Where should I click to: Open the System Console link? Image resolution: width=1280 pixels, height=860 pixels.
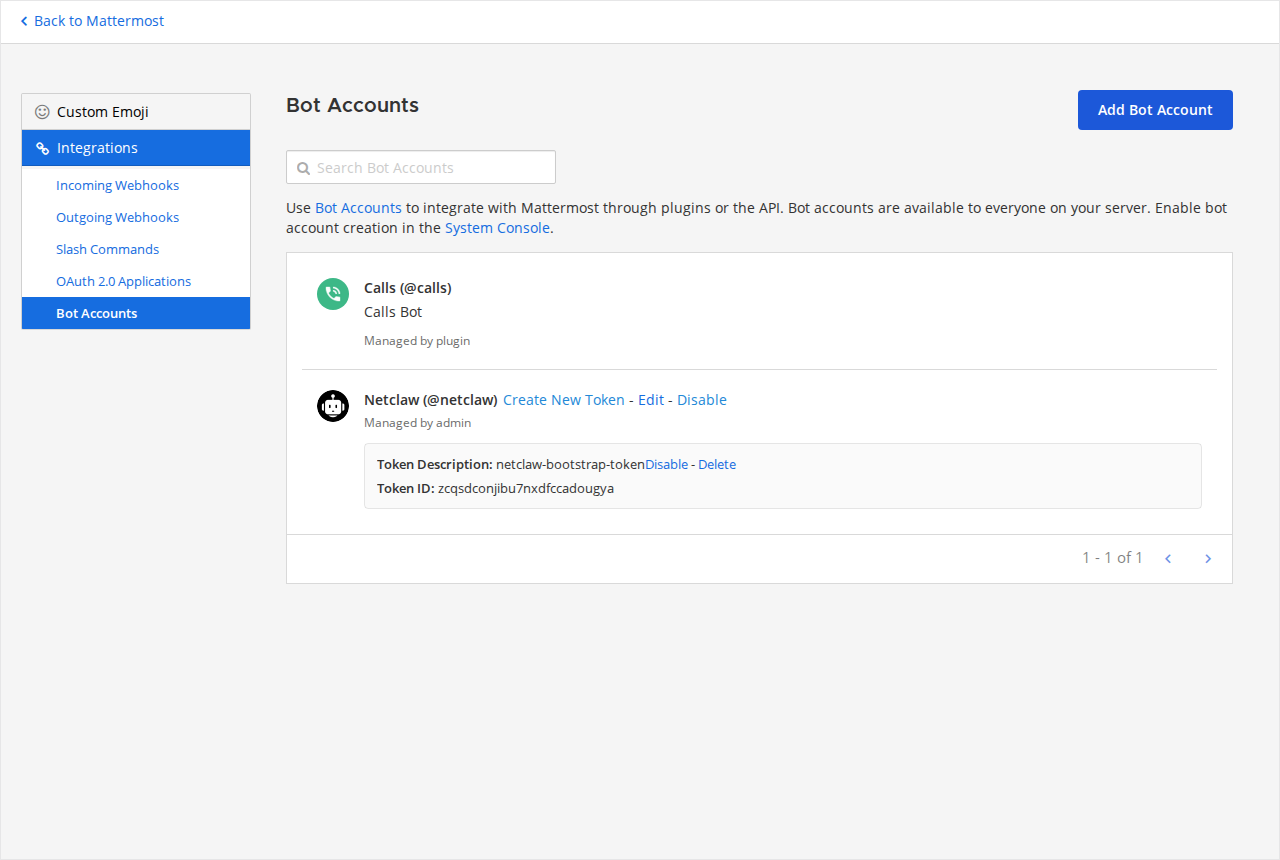pos(497,228)
